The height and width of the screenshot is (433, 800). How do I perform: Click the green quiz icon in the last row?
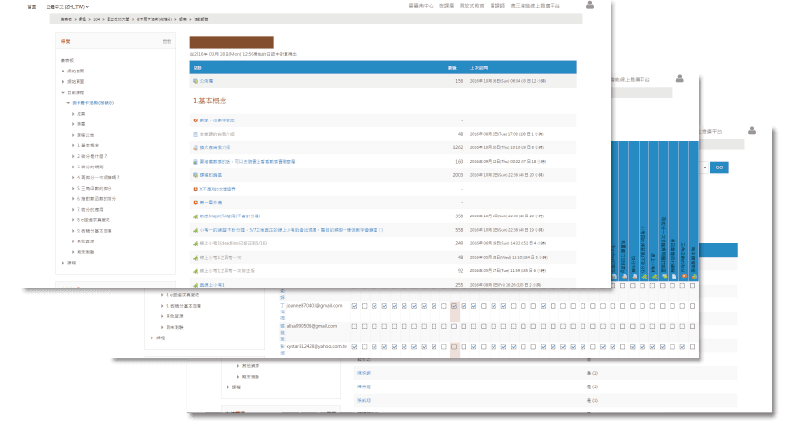194,285
